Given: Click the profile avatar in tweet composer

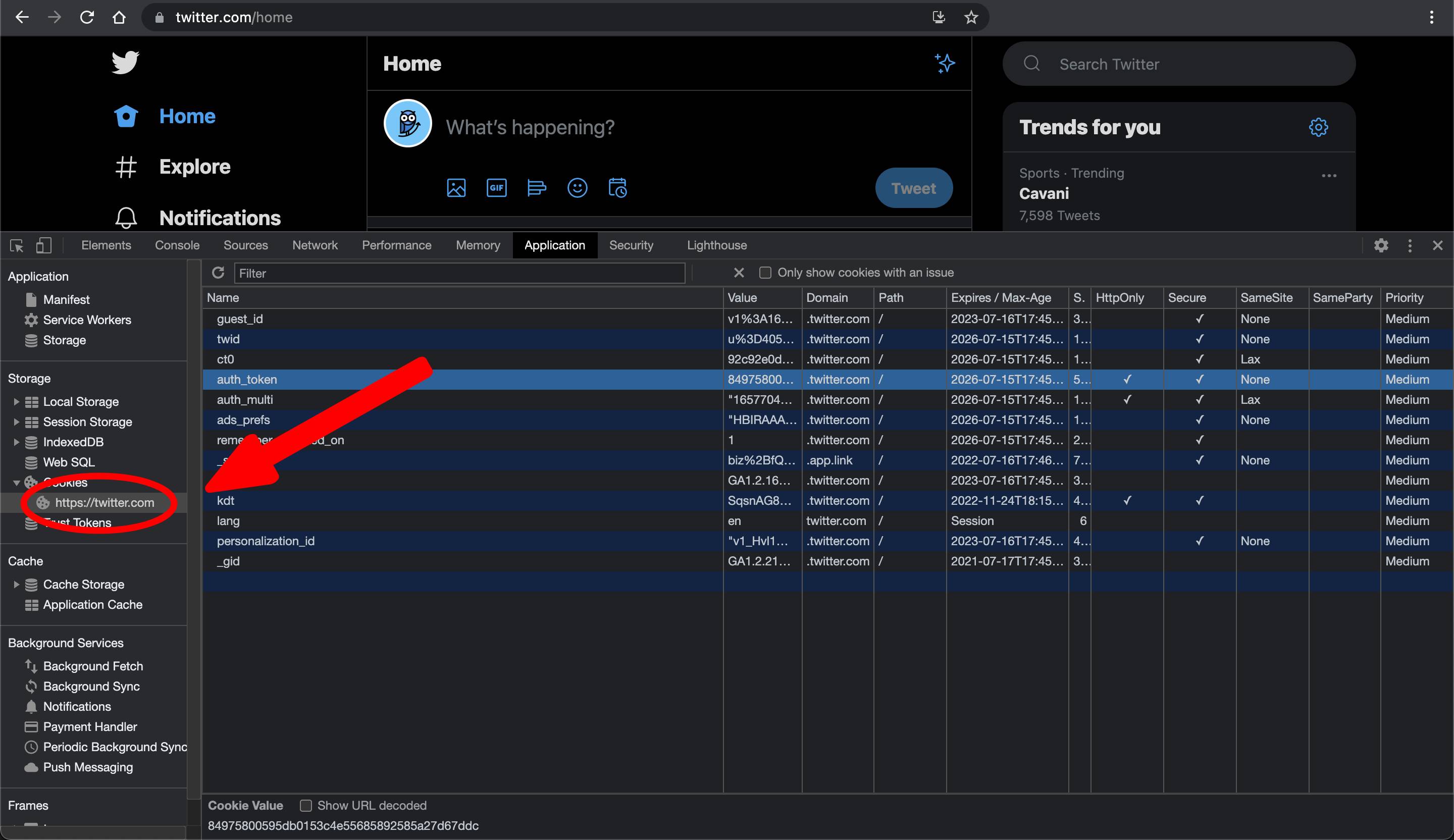Looking at the screenshot, I should coord(408,123).
